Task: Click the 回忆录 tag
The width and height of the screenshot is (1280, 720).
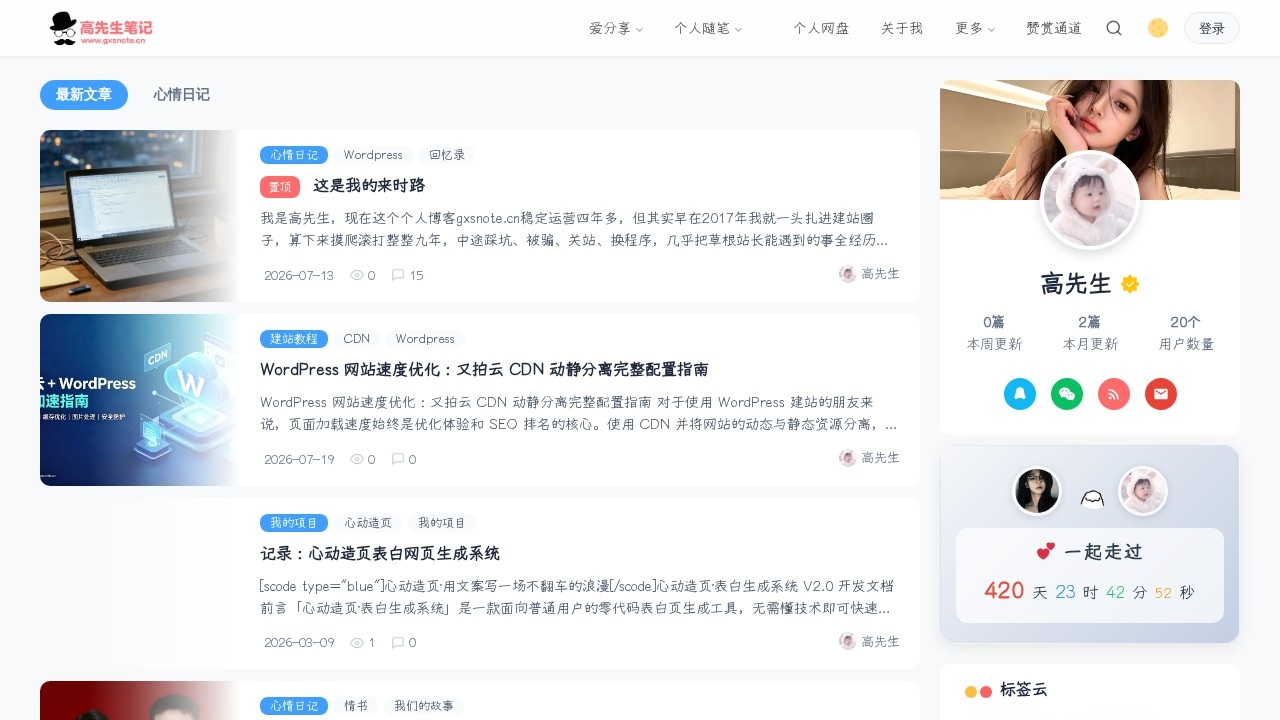Action: pos(447,155)
